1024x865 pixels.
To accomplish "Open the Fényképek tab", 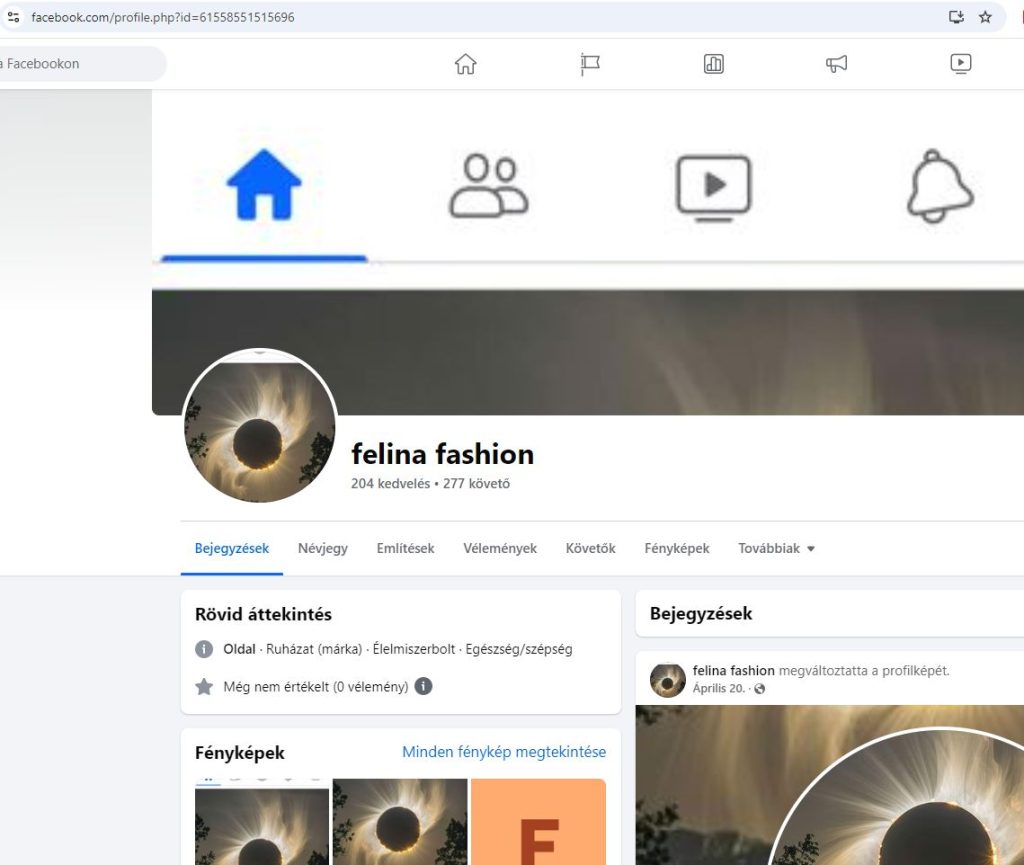I will (677, 548).
